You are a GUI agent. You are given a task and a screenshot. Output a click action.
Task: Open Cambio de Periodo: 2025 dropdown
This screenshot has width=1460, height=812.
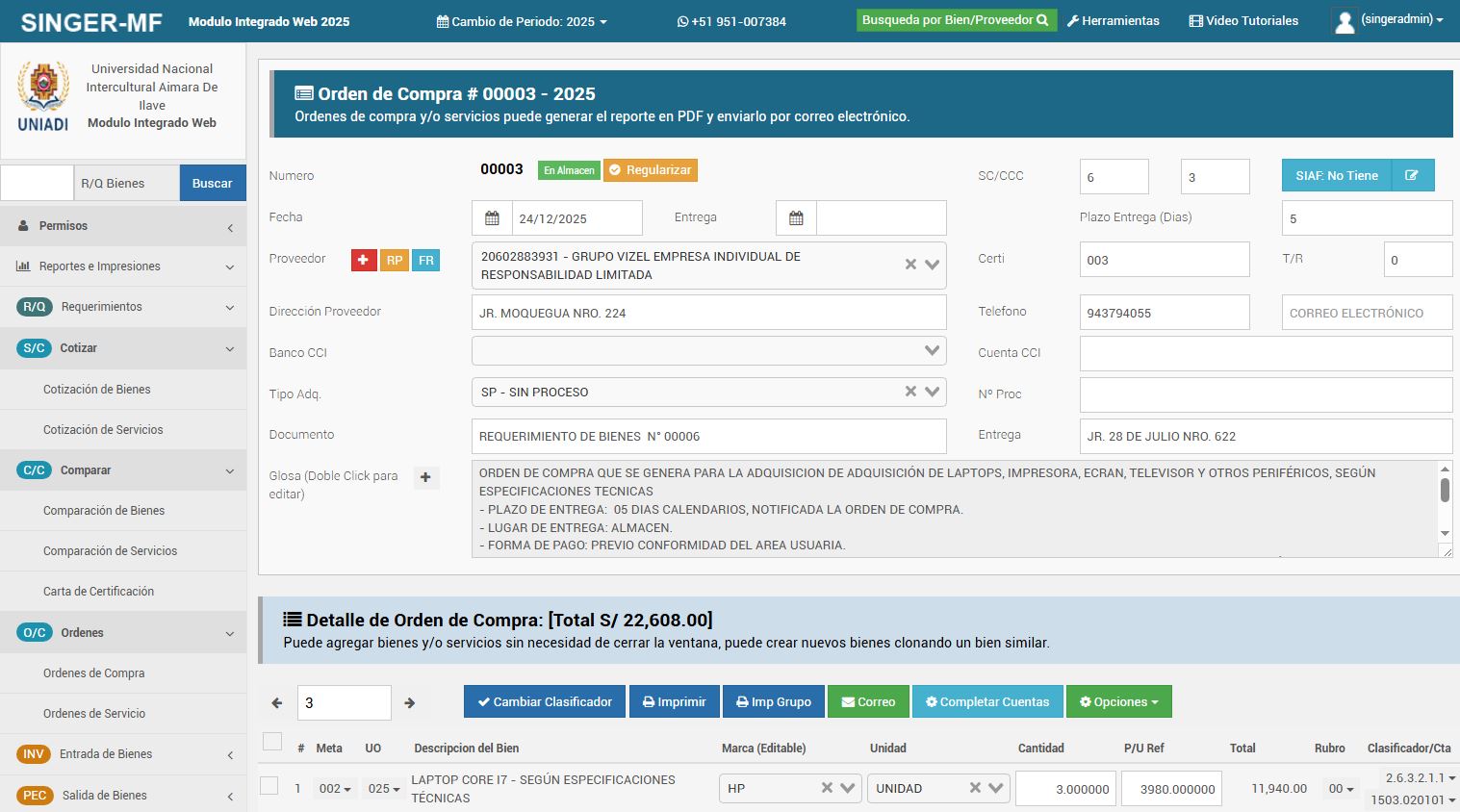click(521, 20)
